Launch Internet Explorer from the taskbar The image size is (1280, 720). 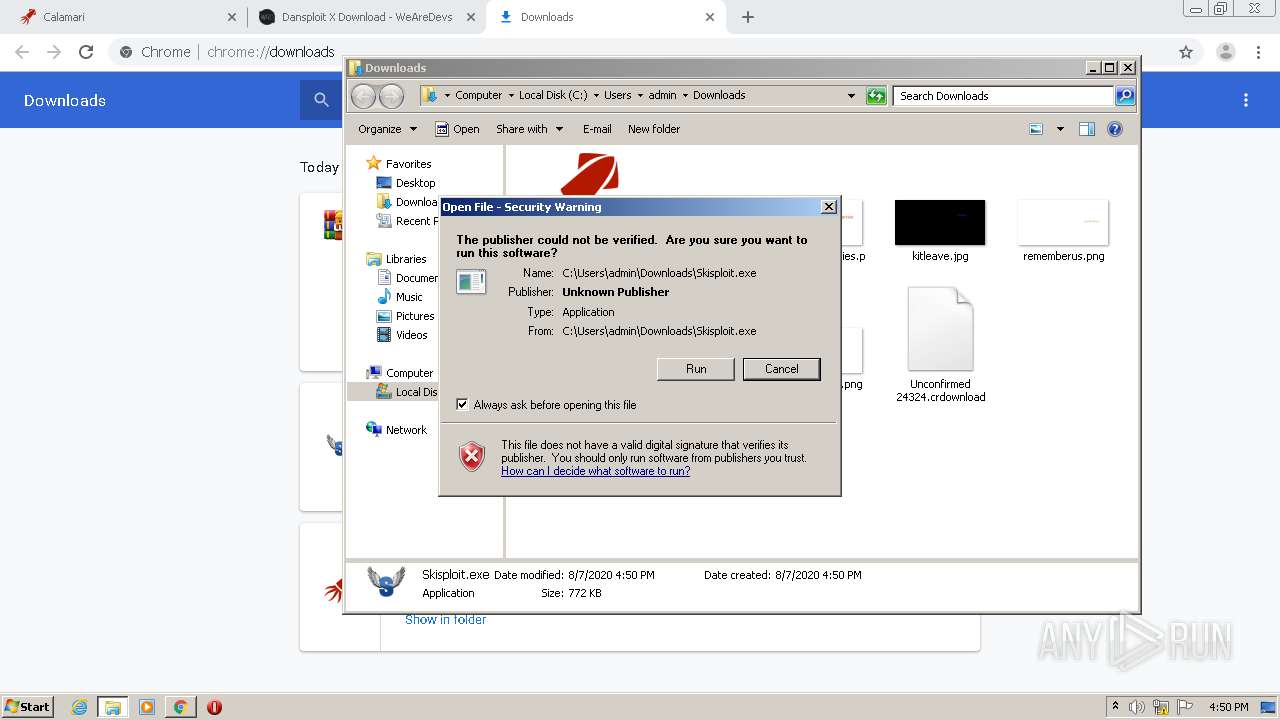(x=80, y=707)
